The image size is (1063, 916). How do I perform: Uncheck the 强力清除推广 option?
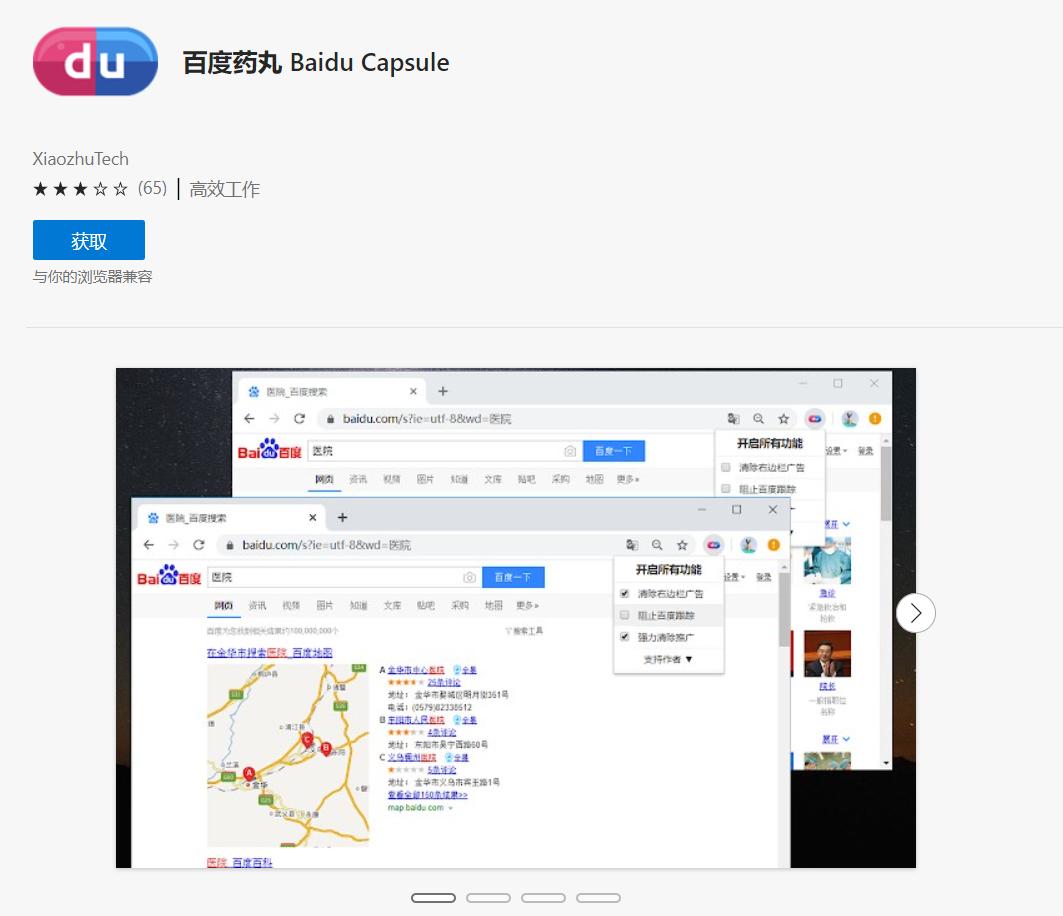[624, 636]
